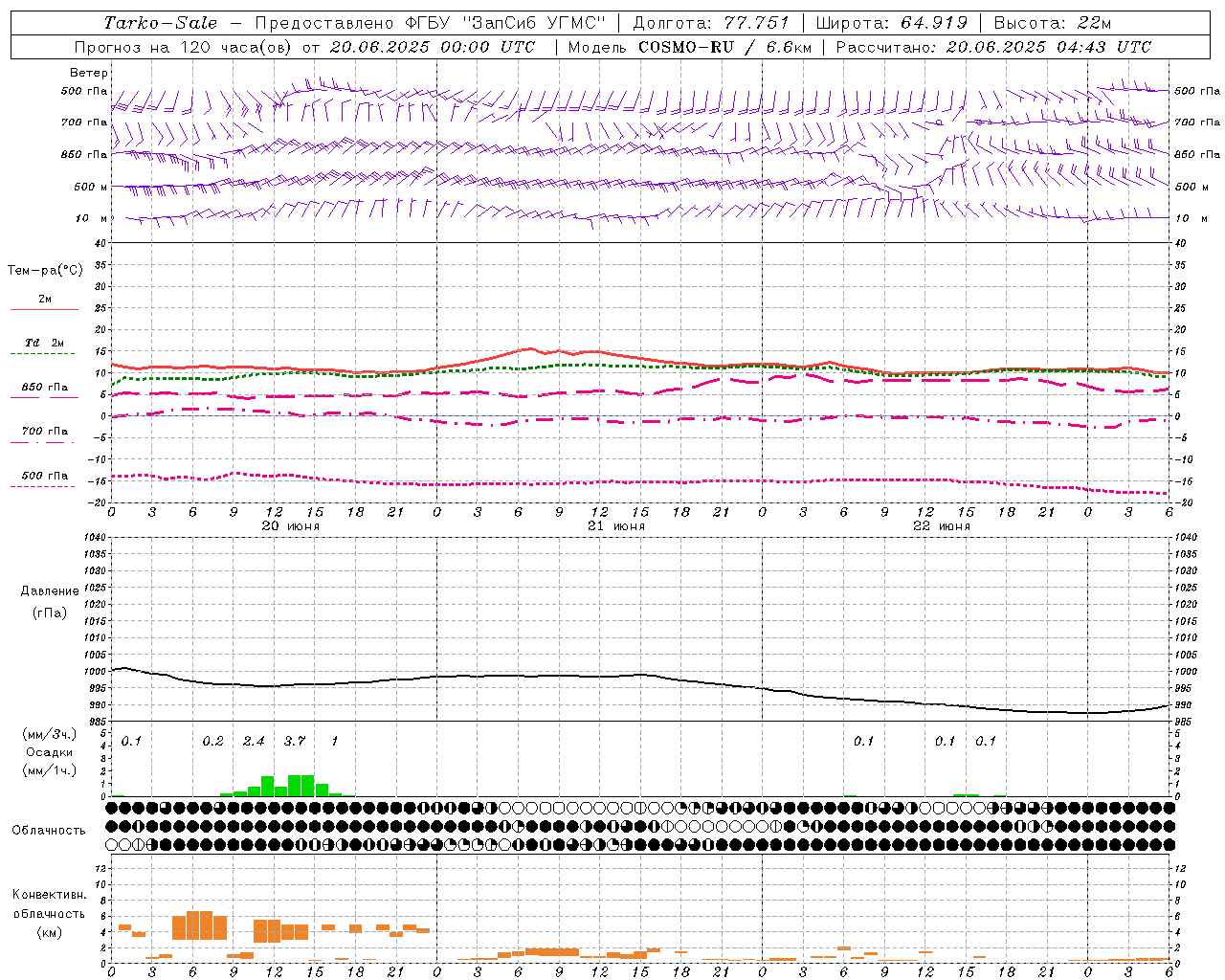Screen dimensions: 1225x980
Task: Click the "21 июня" date label
Action: (x=616, y=526)
